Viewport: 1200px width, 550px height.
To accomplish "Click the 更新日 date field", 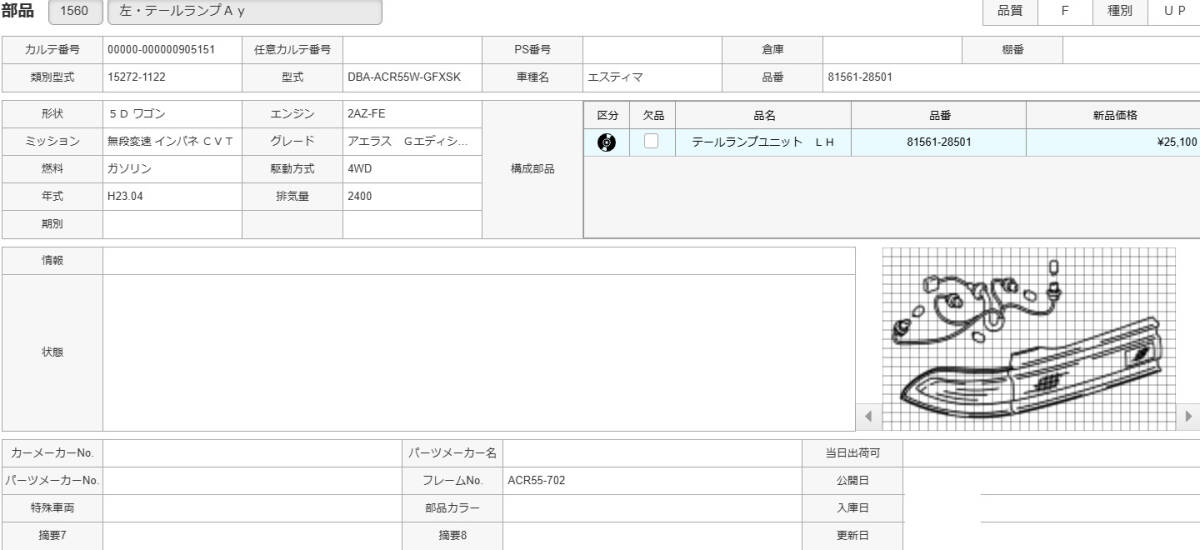I will [x=1051, y=535].
